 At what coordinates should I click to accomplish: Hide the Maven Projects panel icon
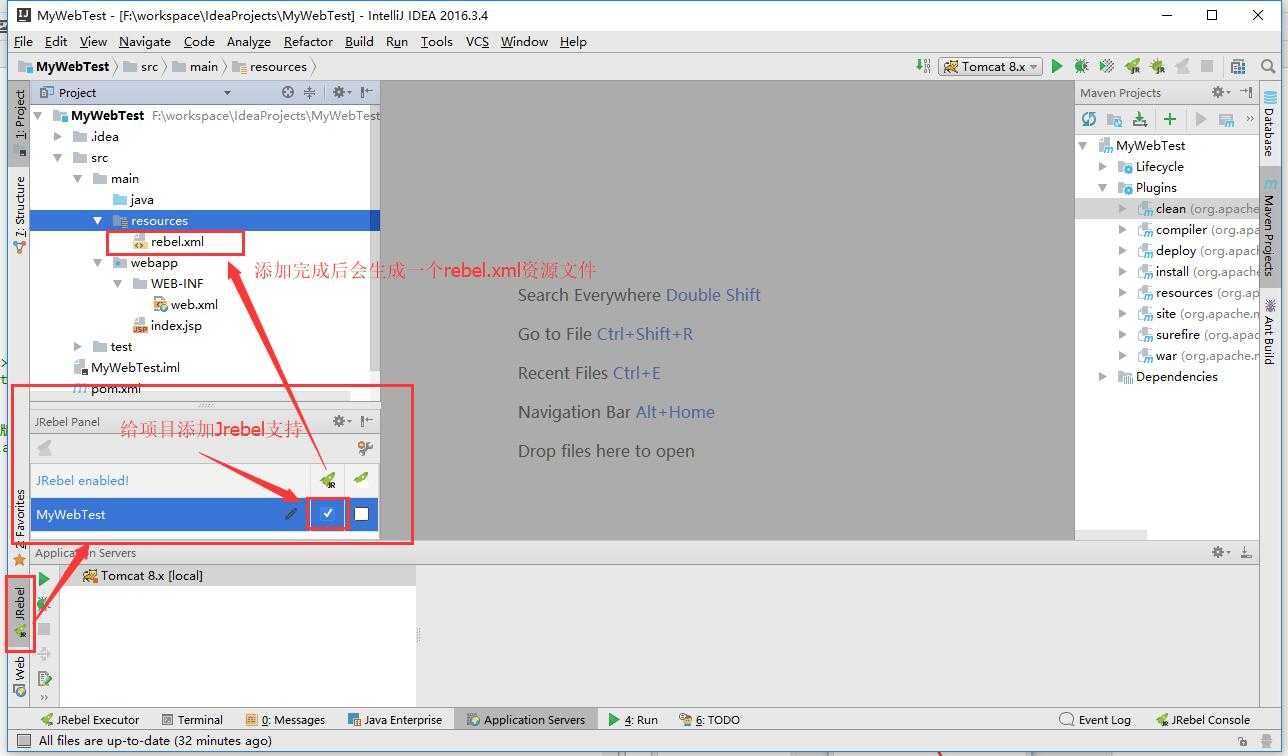(x=1246, y=92)
